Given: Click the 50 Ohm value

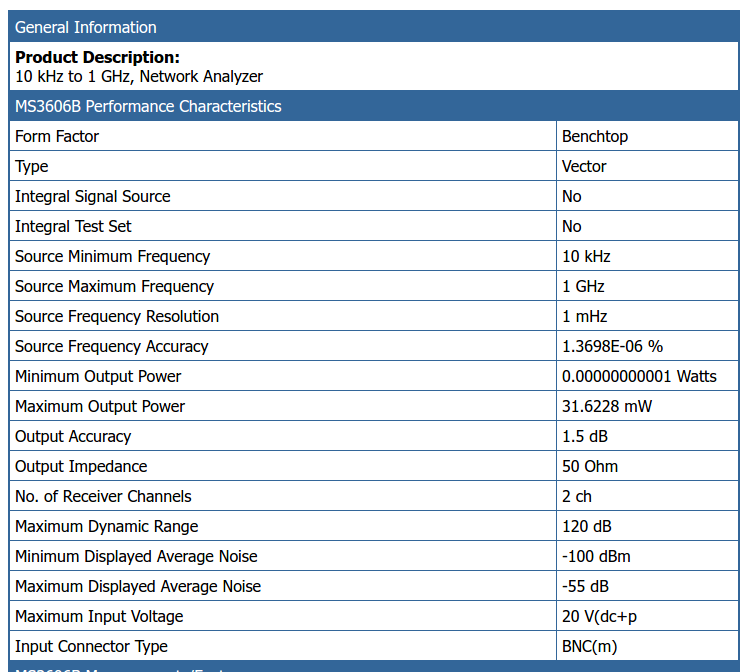Looking at the screenshot, I should (589, 466).
